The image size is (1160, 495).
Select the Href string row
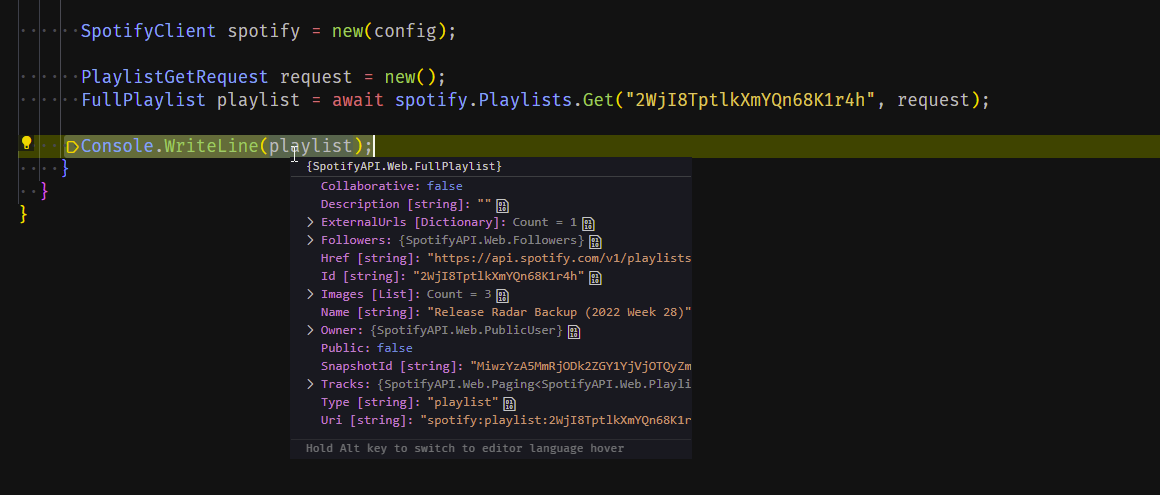pyautogui.click(x=491, y=258)
